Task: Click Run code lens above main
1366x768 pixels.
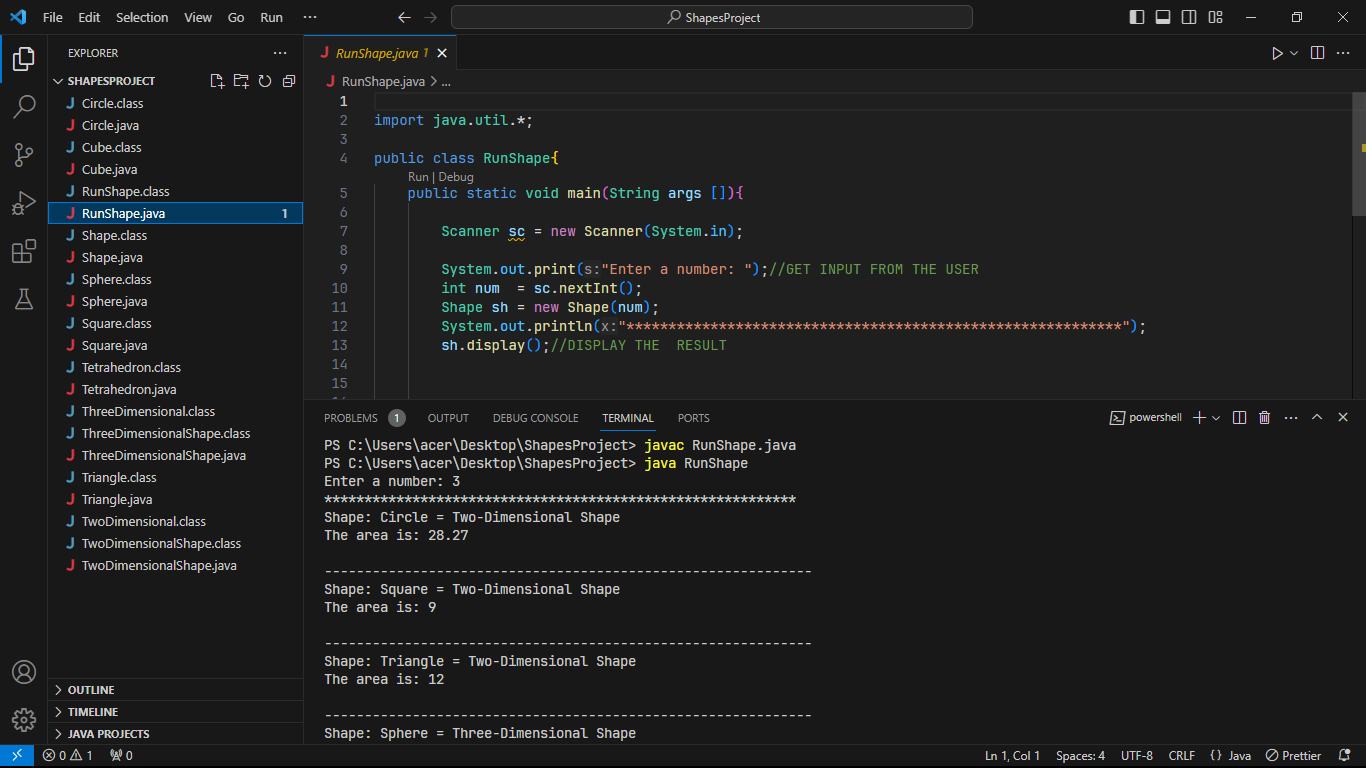Action: coord(418,177)
